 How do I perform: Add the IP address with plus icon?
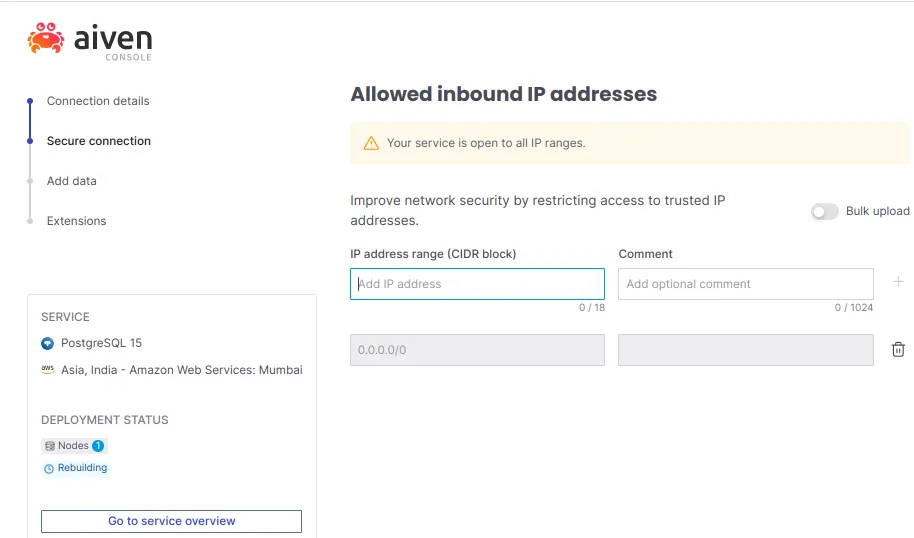tap(898, 282)
